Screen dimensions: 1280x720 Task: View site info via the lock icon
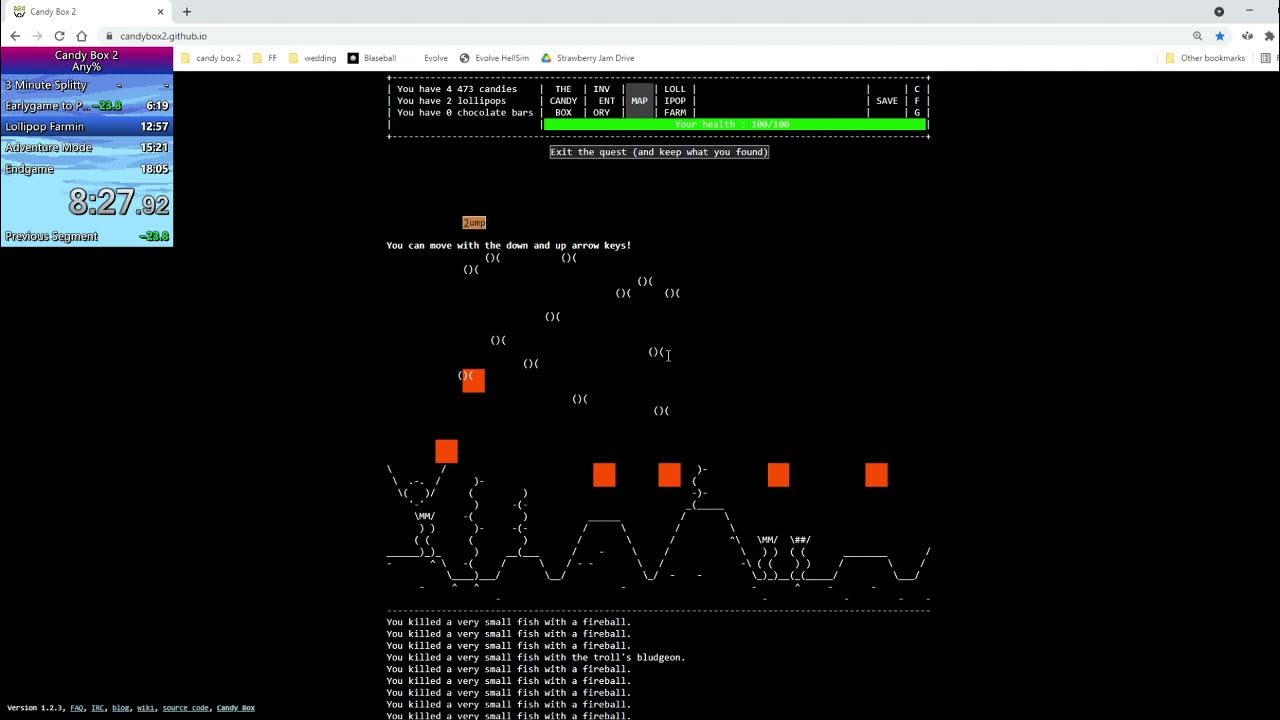(110, 36)
